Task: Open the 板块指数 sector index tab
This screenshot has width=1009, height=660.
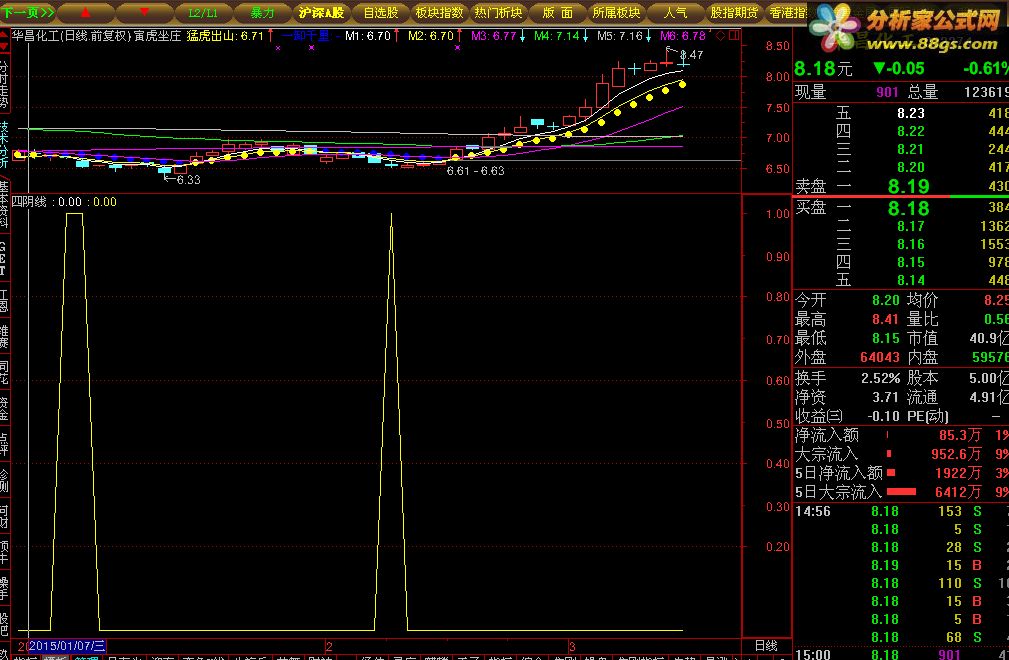Action: pos(439,13)
